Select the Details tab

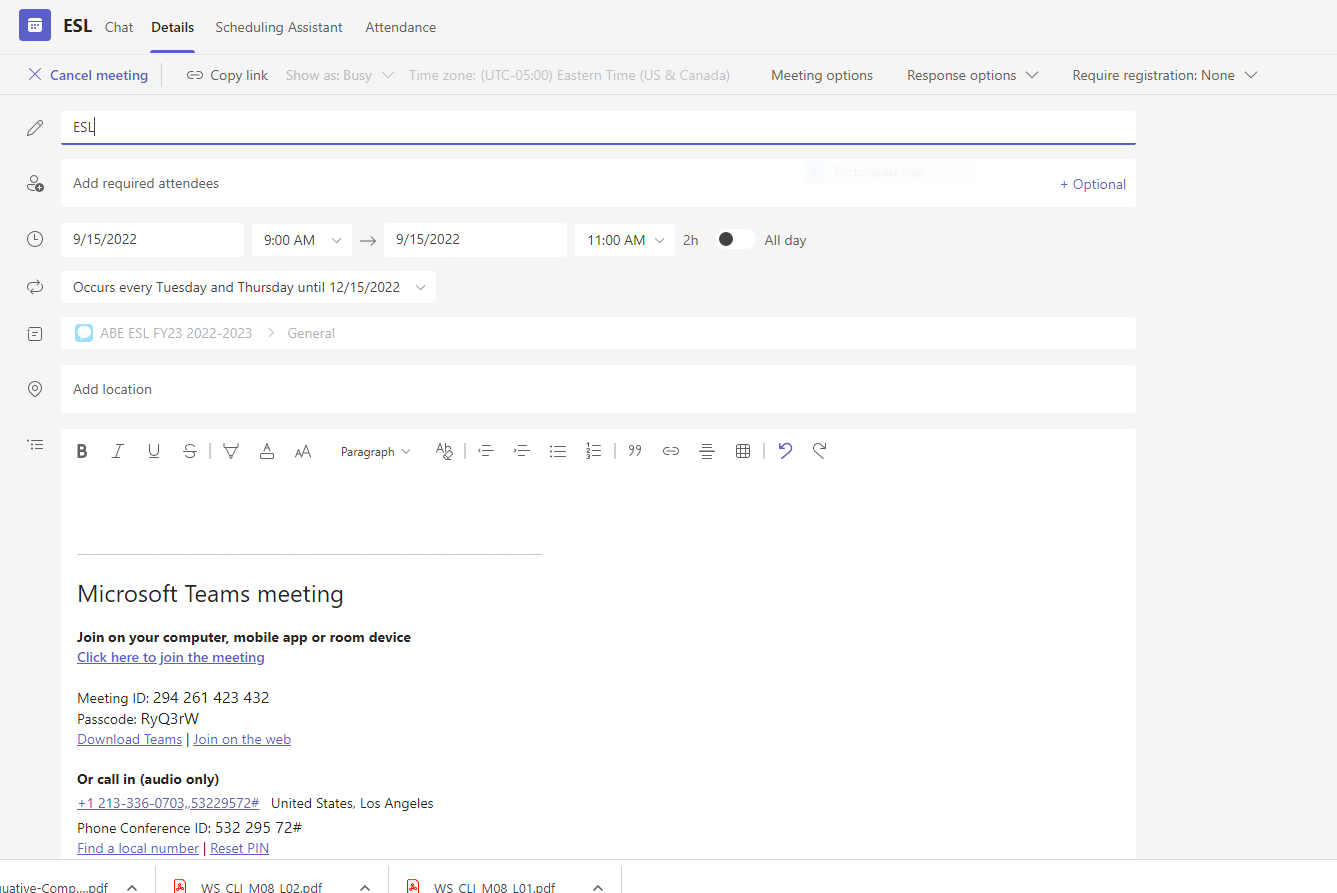tap(173, 27)
